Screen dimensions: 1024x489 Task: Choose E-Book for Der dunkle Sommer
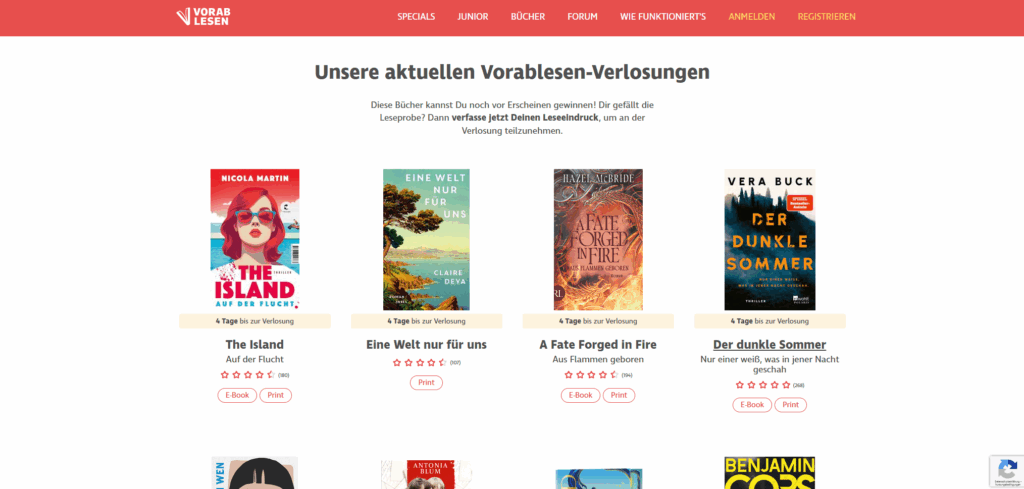[x=752, y=405]
